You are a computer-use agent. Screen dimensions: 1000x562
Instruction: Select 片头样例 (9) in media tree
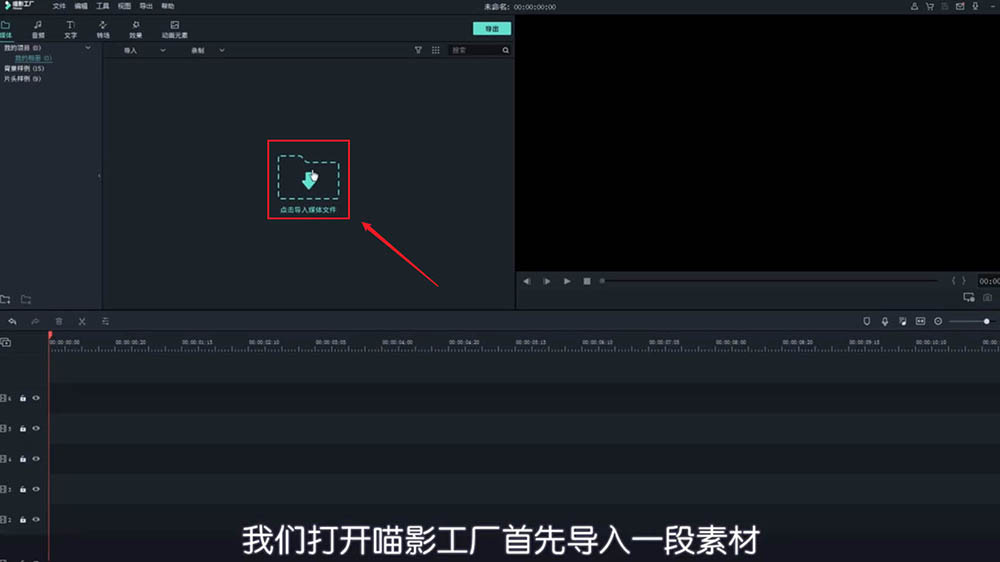coord(22,78)
